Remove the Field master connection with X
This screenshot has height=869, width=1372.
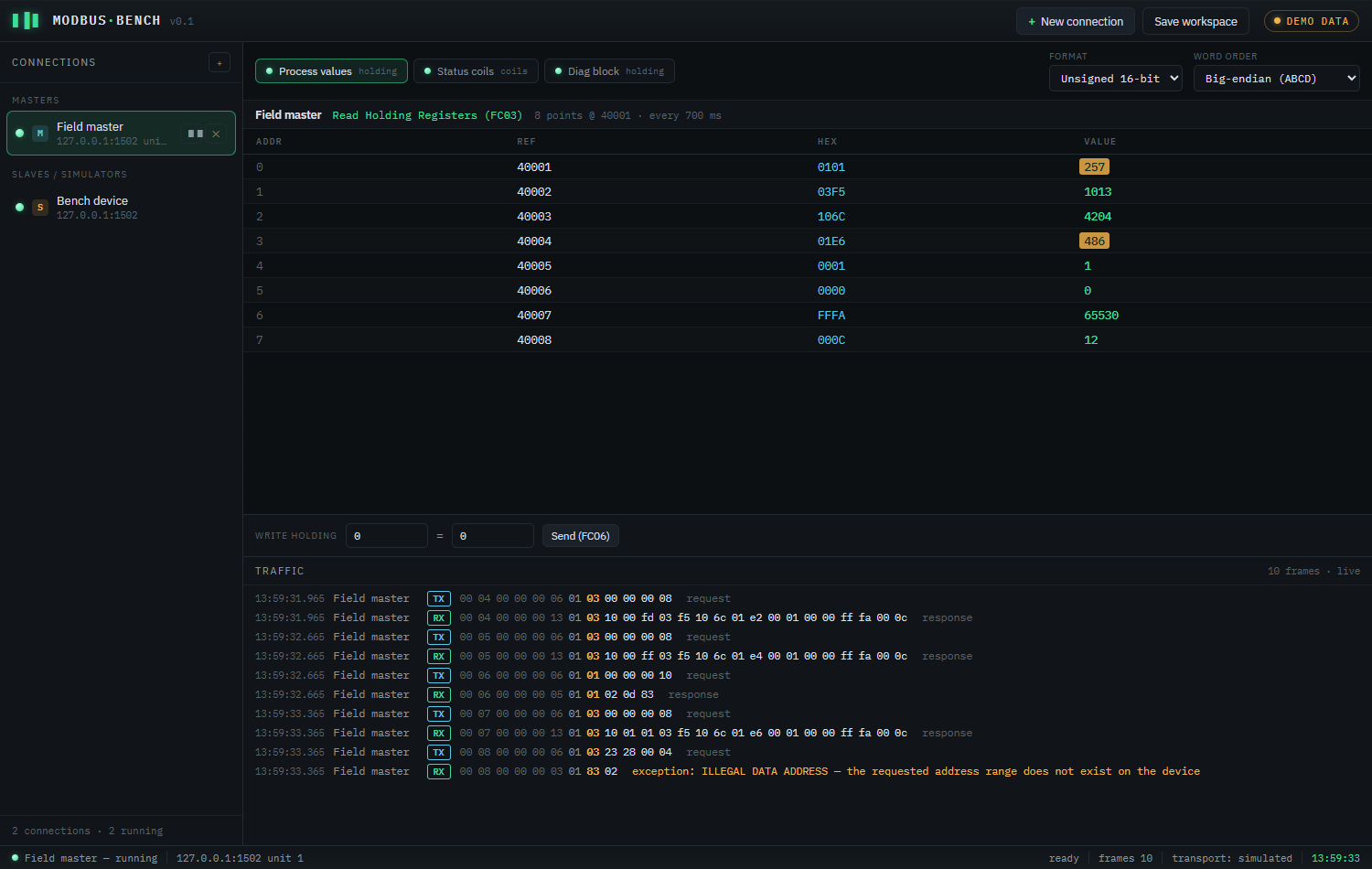coord(217,134)
